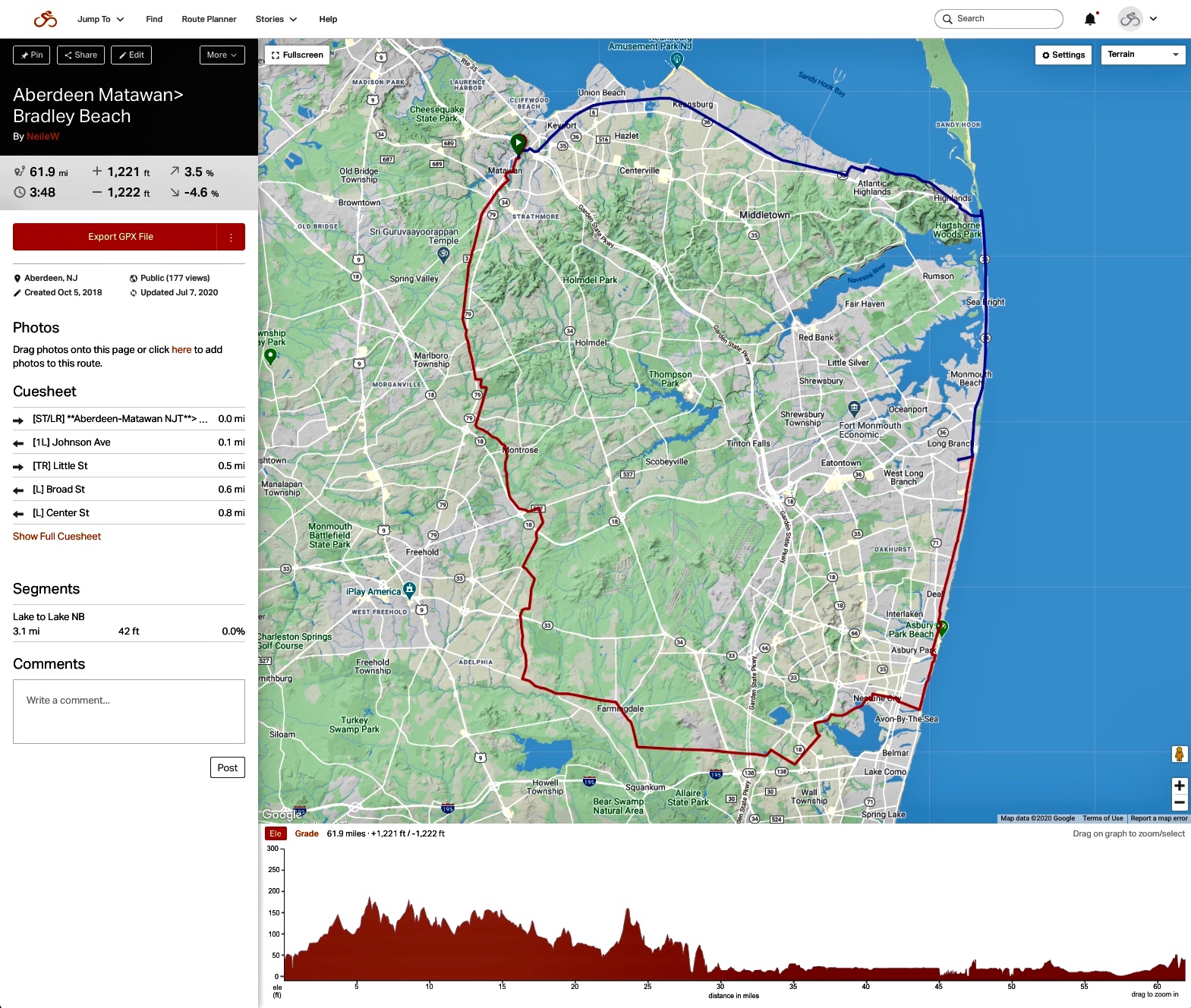Click the Street View pegman icon
The image size is (1191, 1008).
click(1179, 754)
